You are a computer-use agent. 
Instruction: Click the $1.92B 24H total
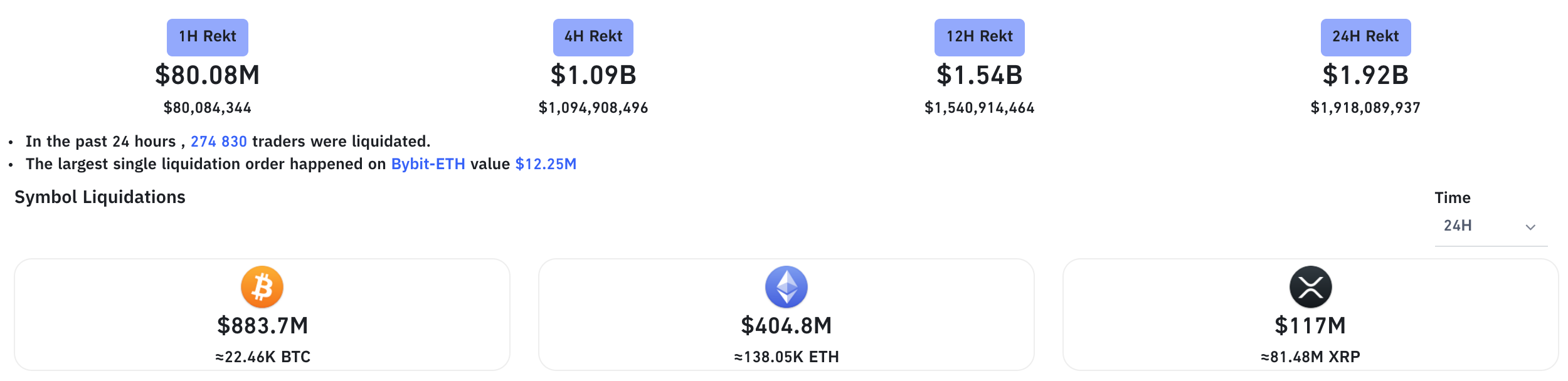[1365, 75]
